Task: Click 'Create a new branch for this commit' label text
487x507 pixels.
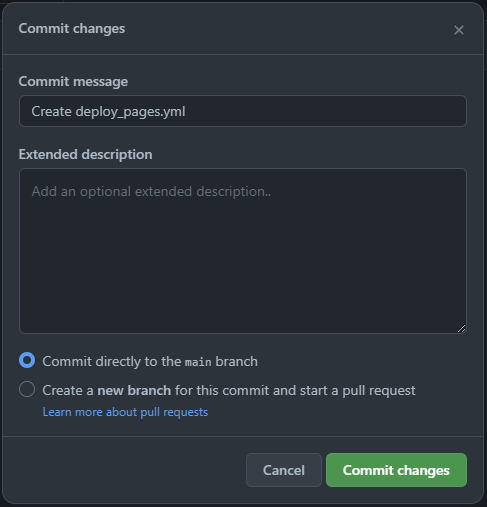Action: (229, 390)
